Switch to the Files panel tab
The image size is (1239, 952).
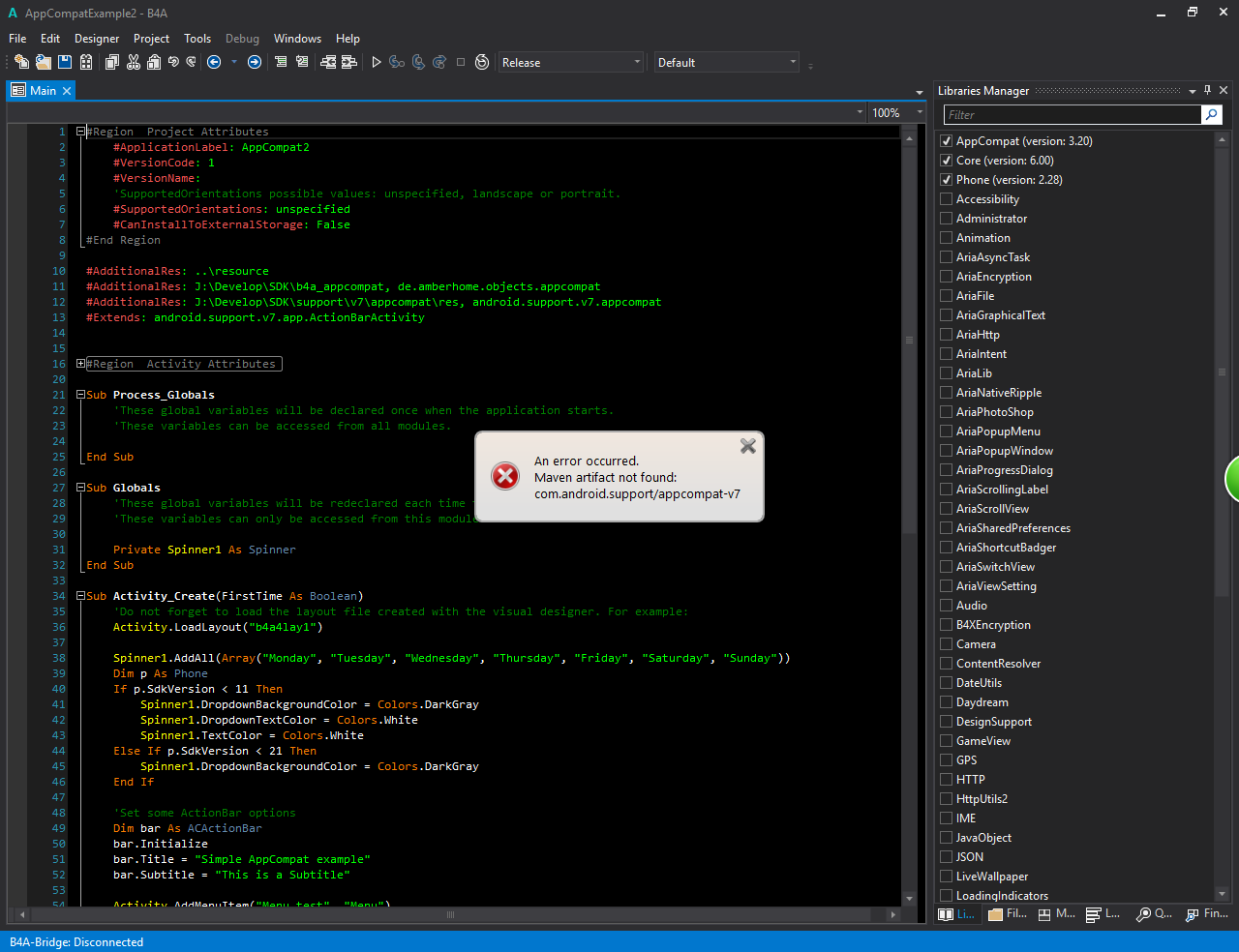(x=1008, y=913)
